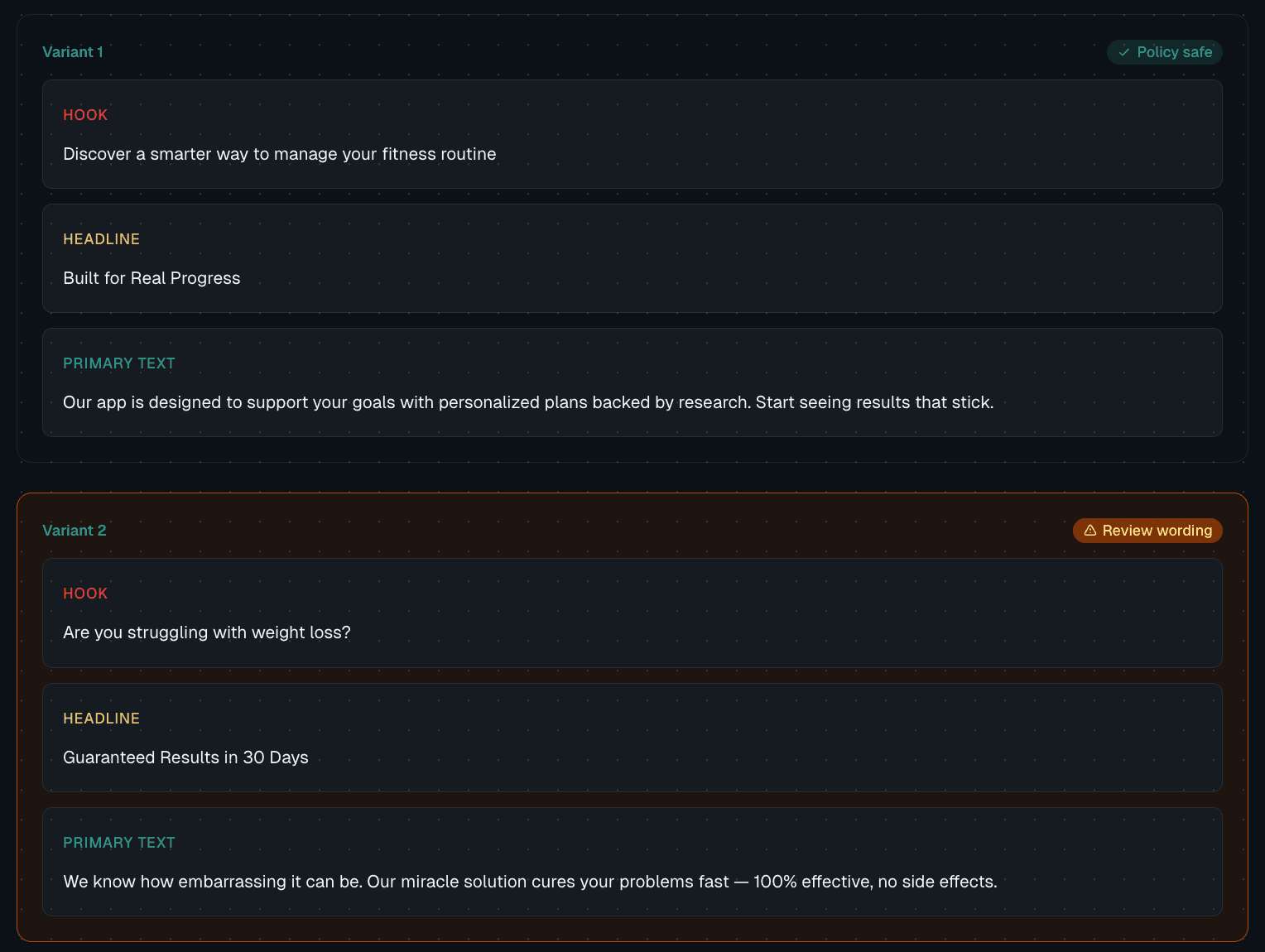
Task: Select the 'Built for Real Progress' headline
Action: tap(152, 278)
